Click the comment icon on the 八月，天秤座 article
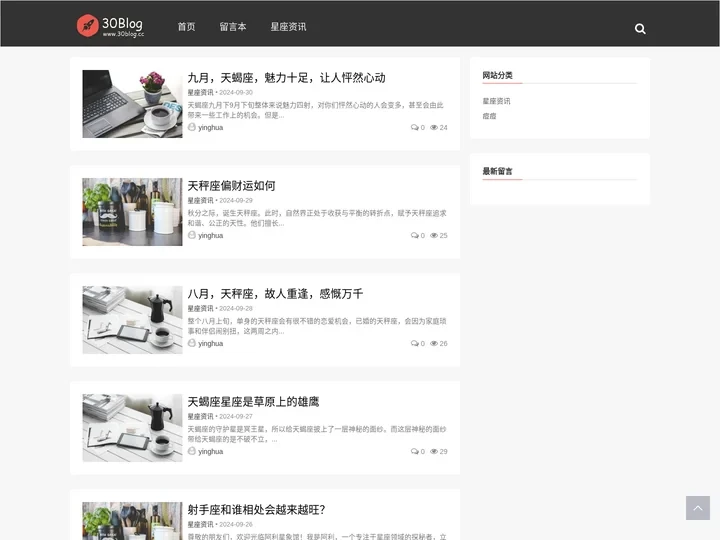 click(x=415, y=343)
